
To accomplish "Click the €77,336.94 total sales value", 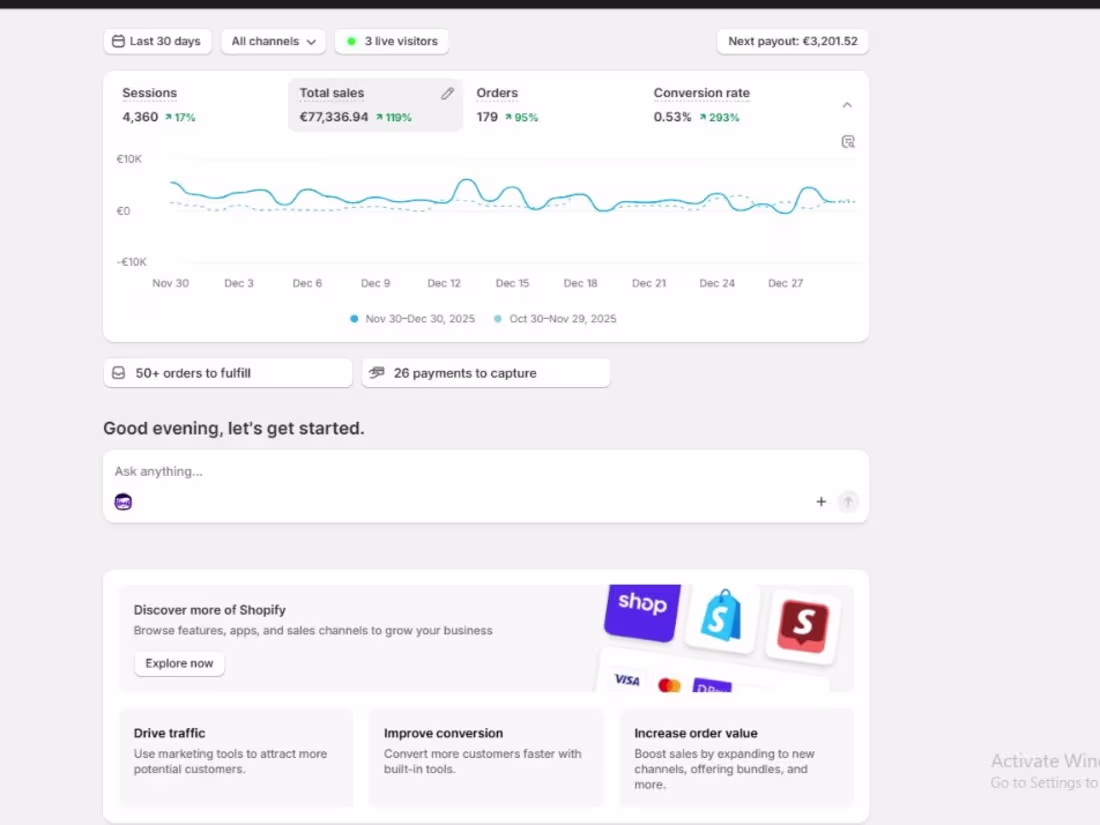I will pyautogui.click(x=334, y=117).
